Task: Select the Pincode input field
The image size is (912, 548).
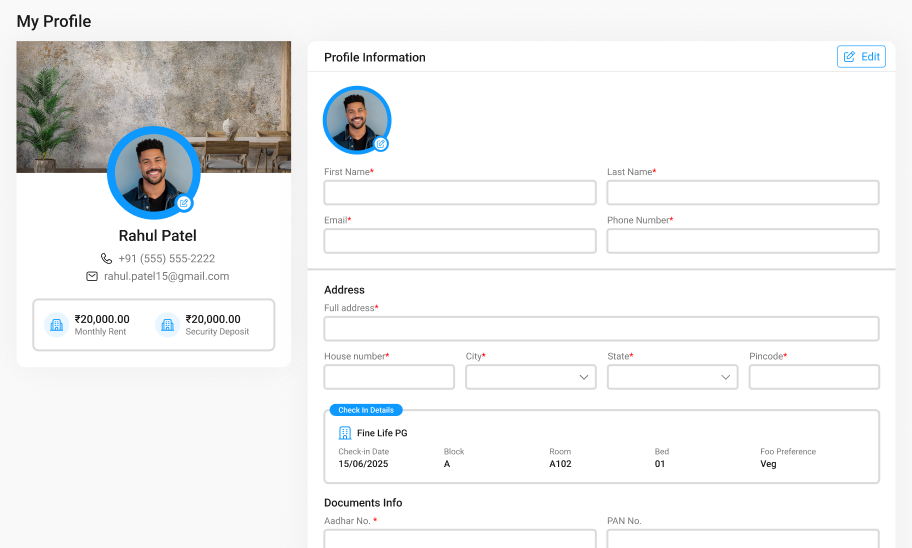Action: (x=814, y=377)
